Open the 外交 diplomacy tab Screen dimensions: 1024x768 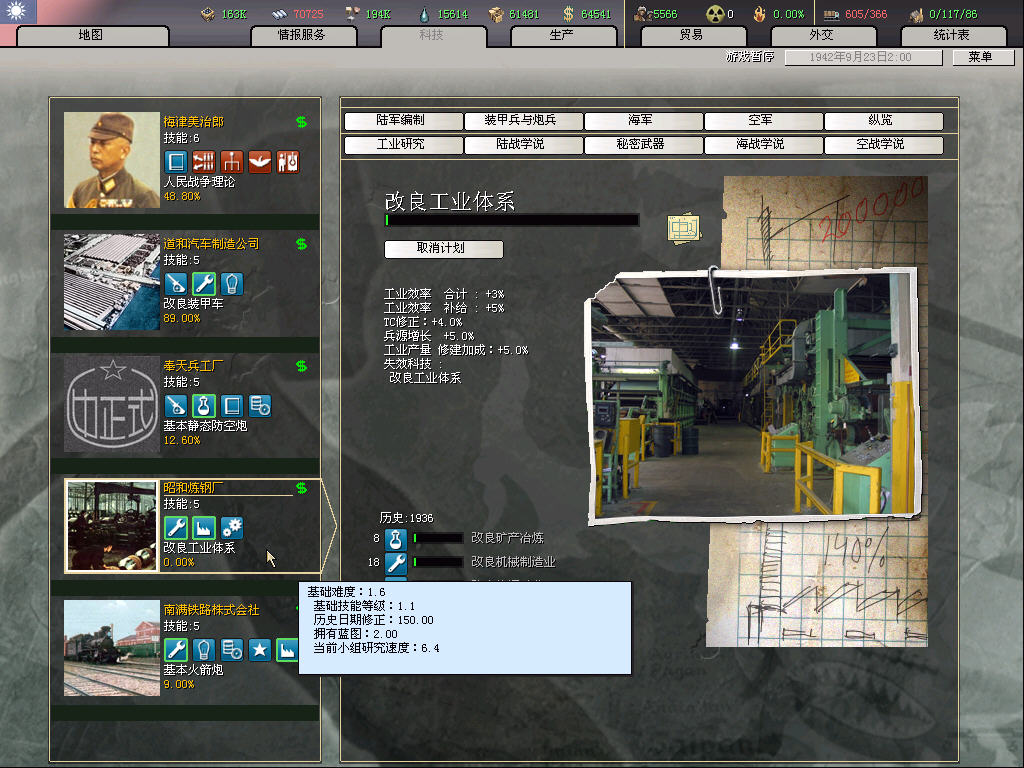[x=823, y=35]
